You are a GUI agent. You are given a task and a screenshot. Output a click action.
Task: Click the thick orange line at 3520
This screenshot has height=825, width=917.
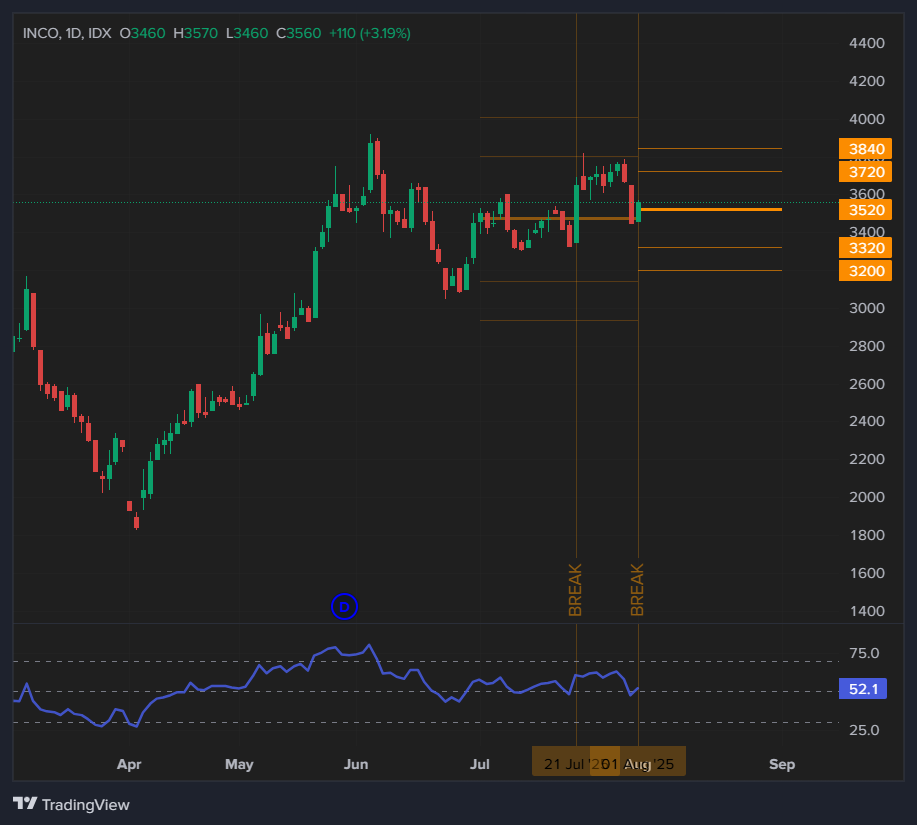coord(720,210)
